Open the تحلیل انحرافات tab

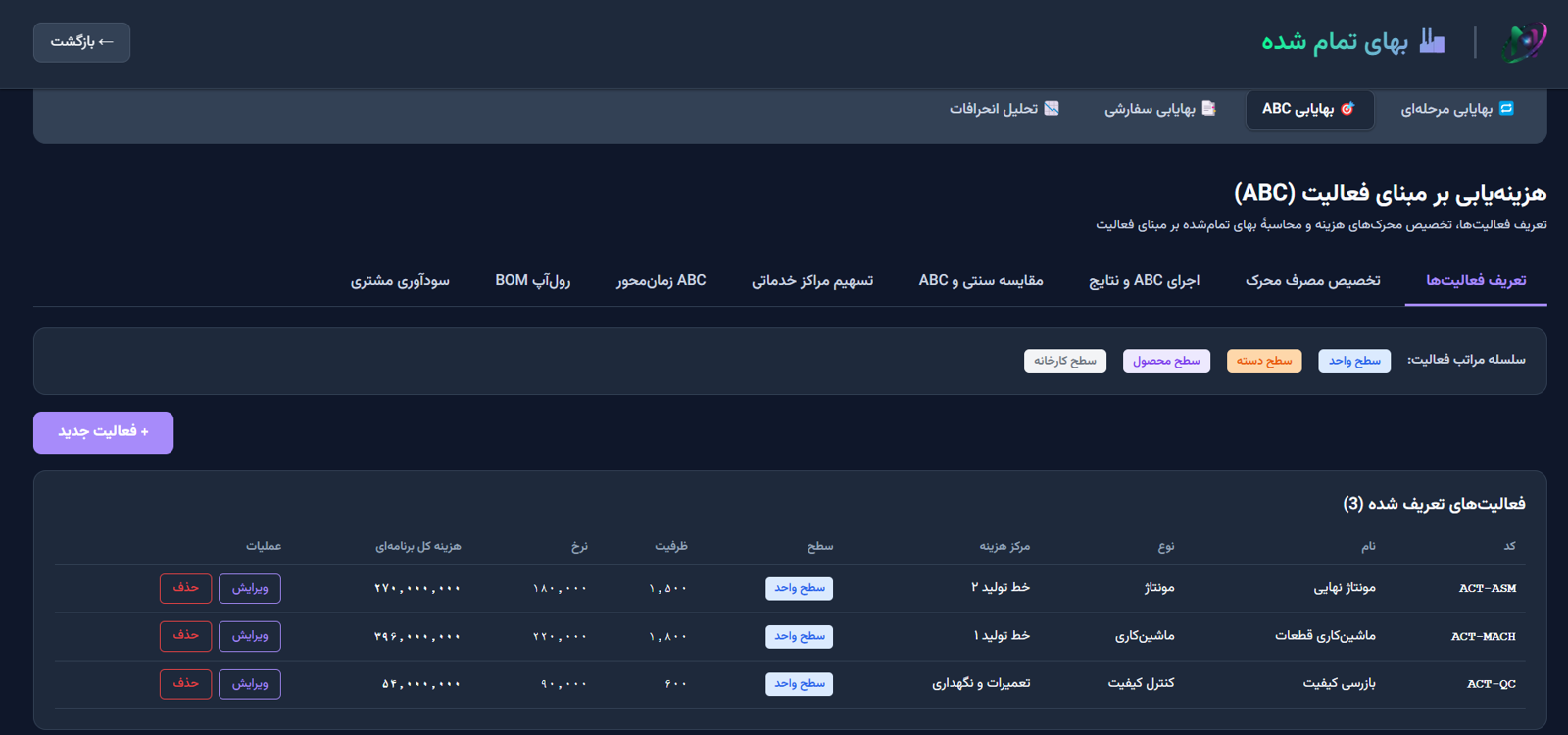point(1004,109)
